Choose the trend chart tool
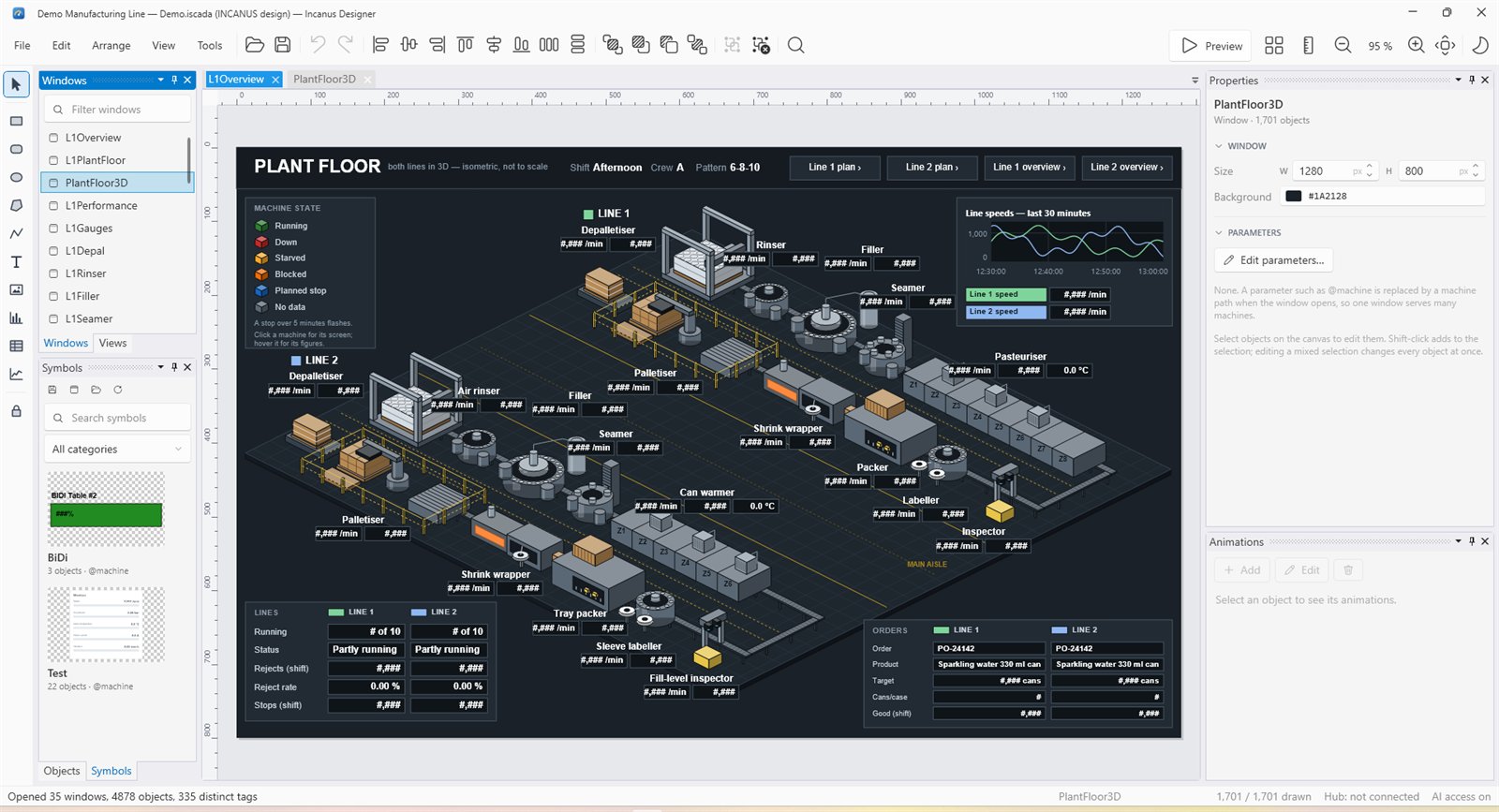 16,374
